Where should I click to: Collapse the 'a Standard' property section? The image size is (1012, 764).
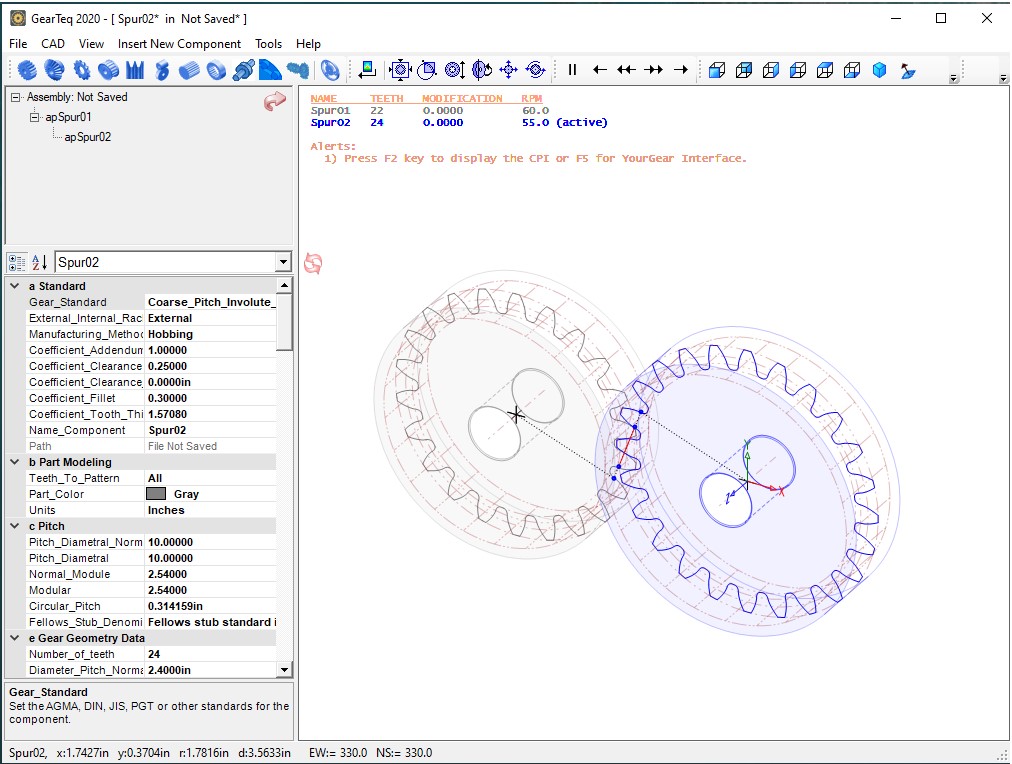pyautogui.click(x=15, y=286)
